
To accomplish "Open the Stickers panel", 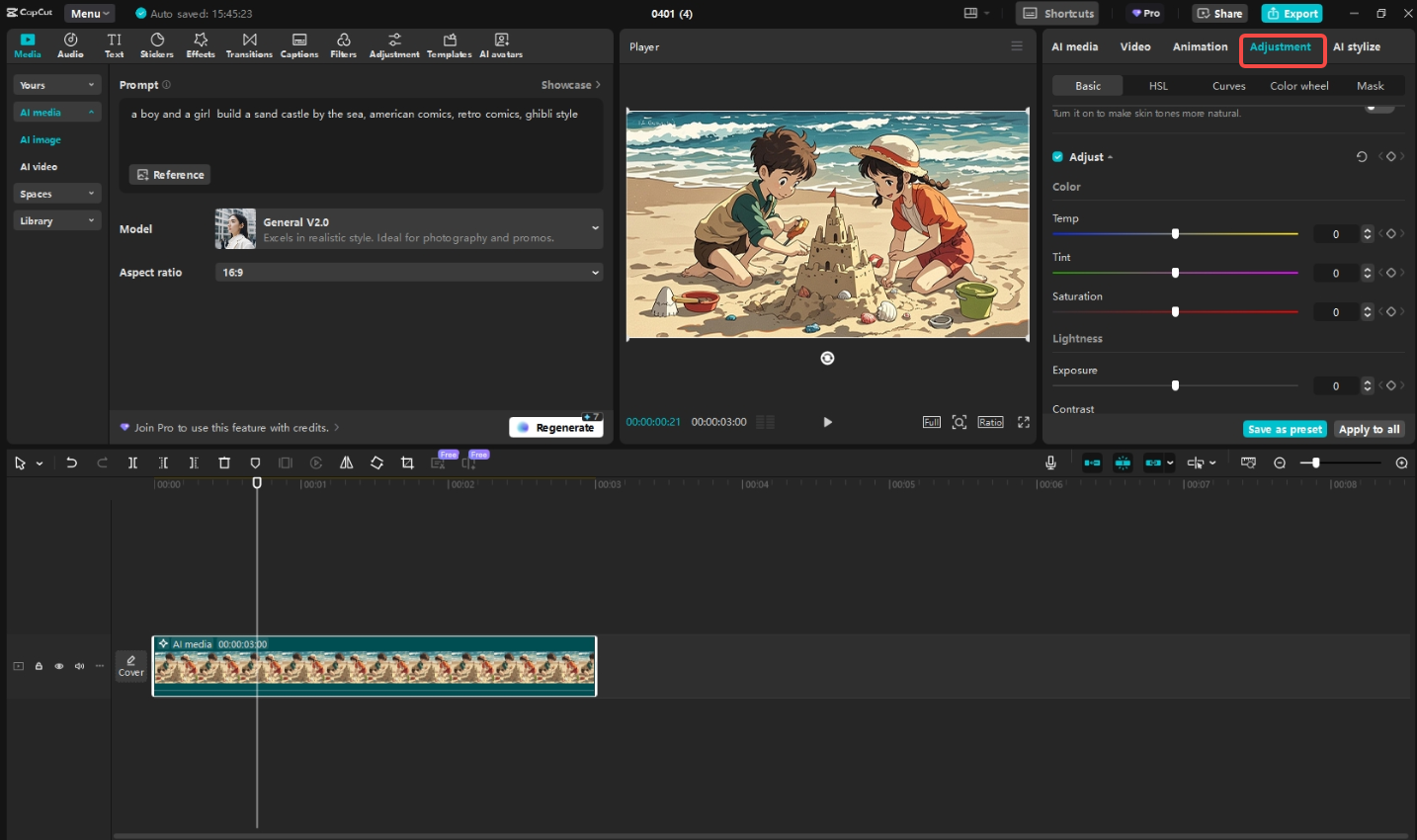I will 156,44.
